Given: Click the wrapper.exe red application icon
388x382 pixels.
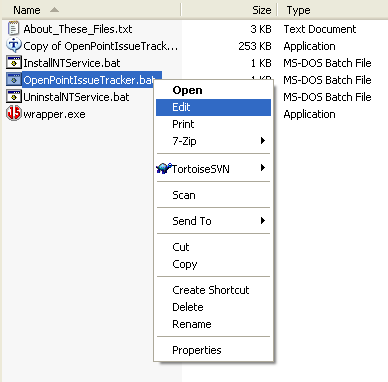Looking at the screenshot, I should (14, 113).
